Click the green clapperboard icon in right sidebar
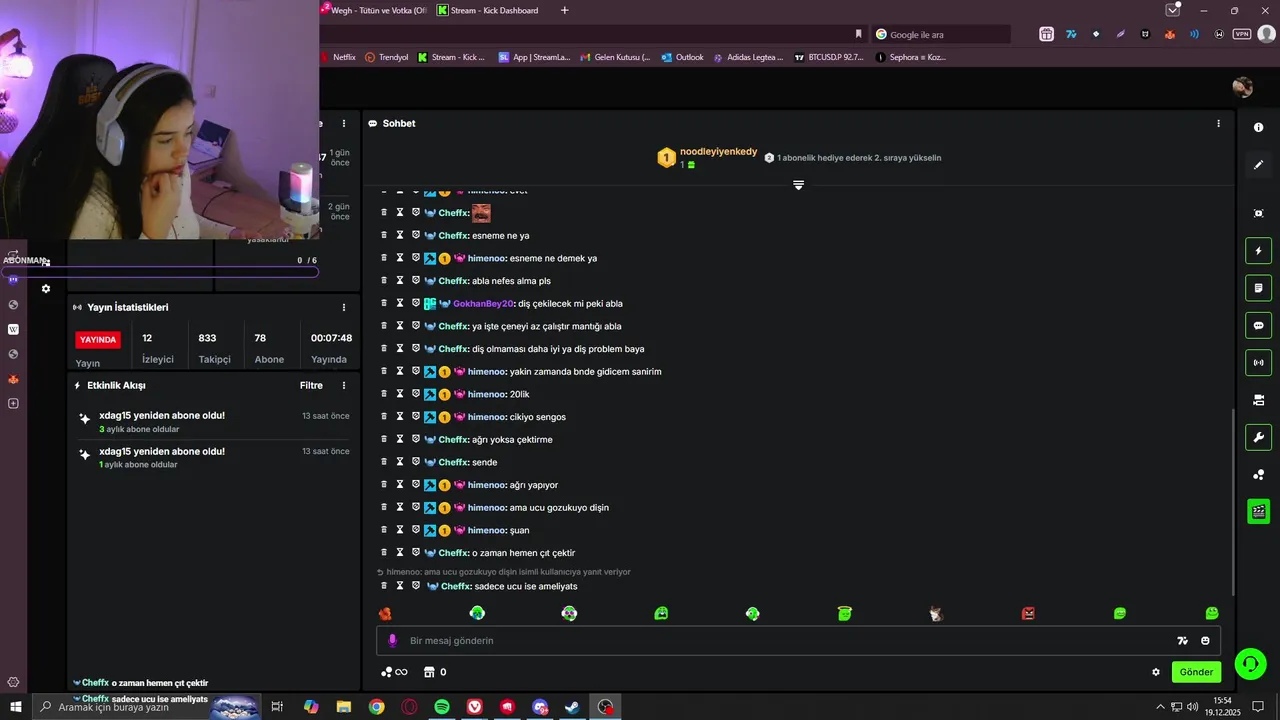Screen dimensions: 1280x720 [x=1258, y=512]
